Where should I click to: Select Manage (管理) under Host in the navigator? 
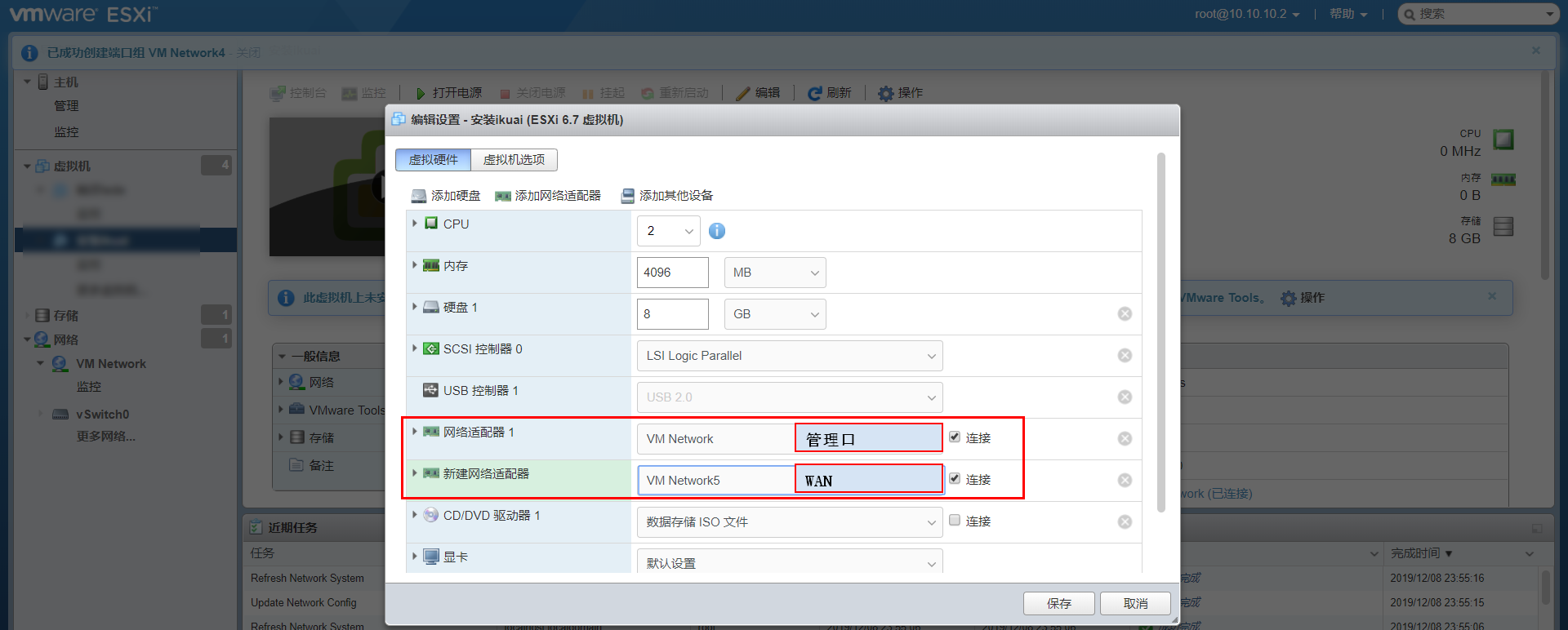(66, 106)
